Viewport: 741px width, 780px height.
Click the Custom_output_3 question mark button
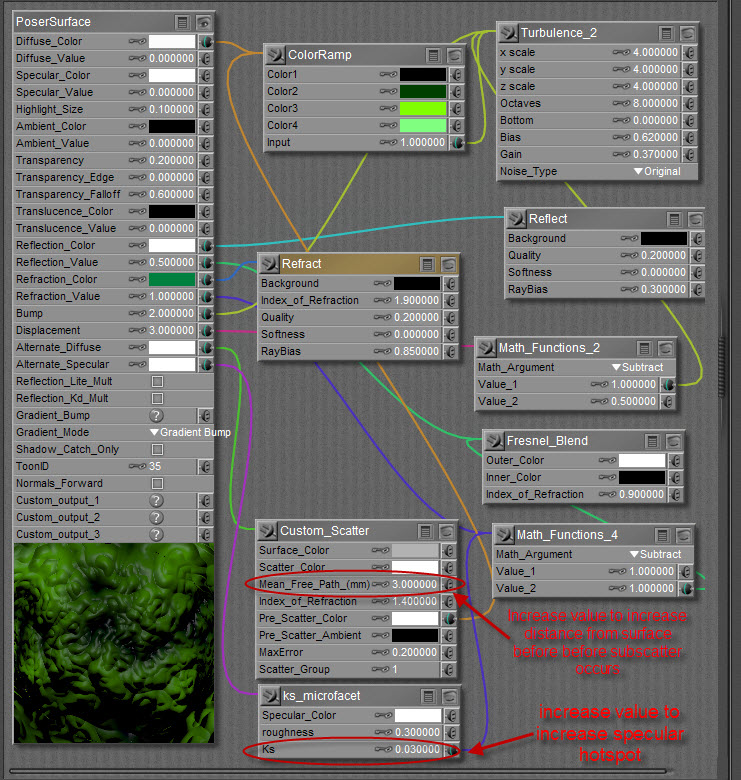[157, 534]
